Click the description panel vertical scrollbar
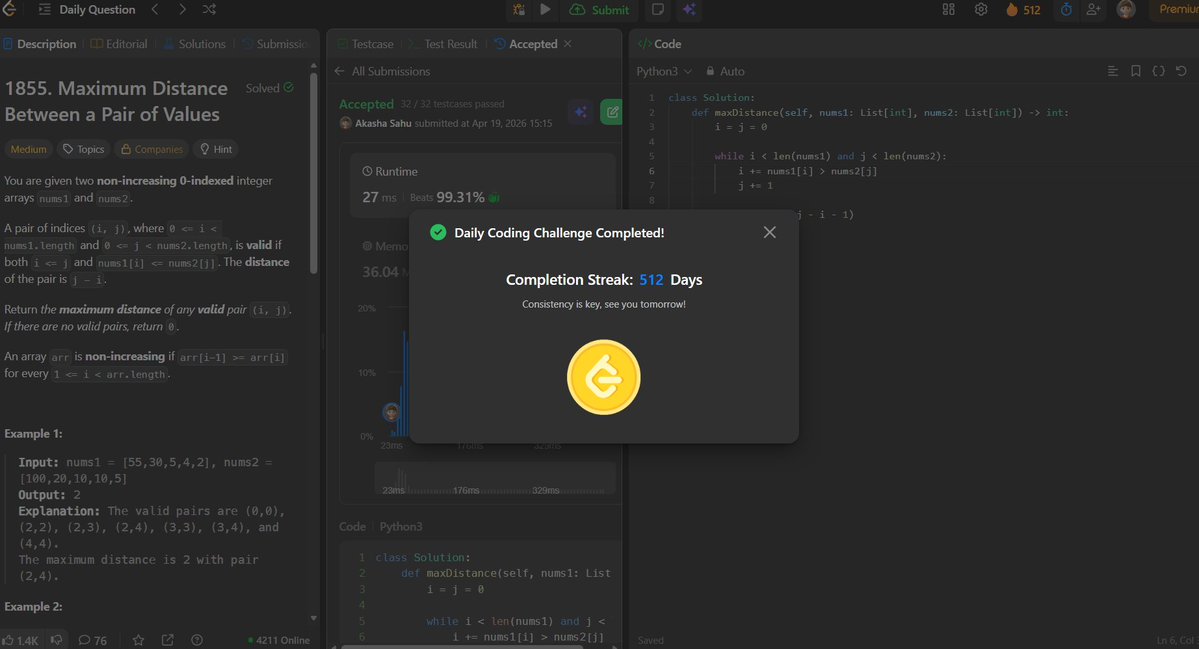The width and height of the screenshot is (1199, 649). [314, 171]
